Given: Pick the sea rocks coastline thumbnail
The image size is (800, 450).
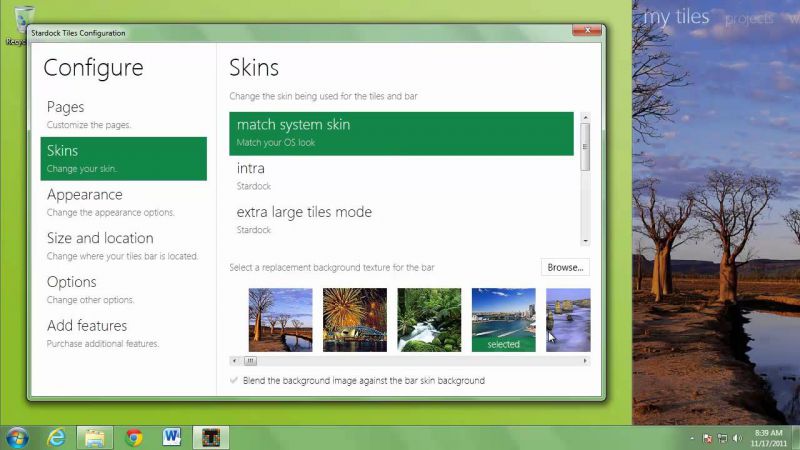Looking at the screenshot, I should pyautogui.click(x=568, y=320).
